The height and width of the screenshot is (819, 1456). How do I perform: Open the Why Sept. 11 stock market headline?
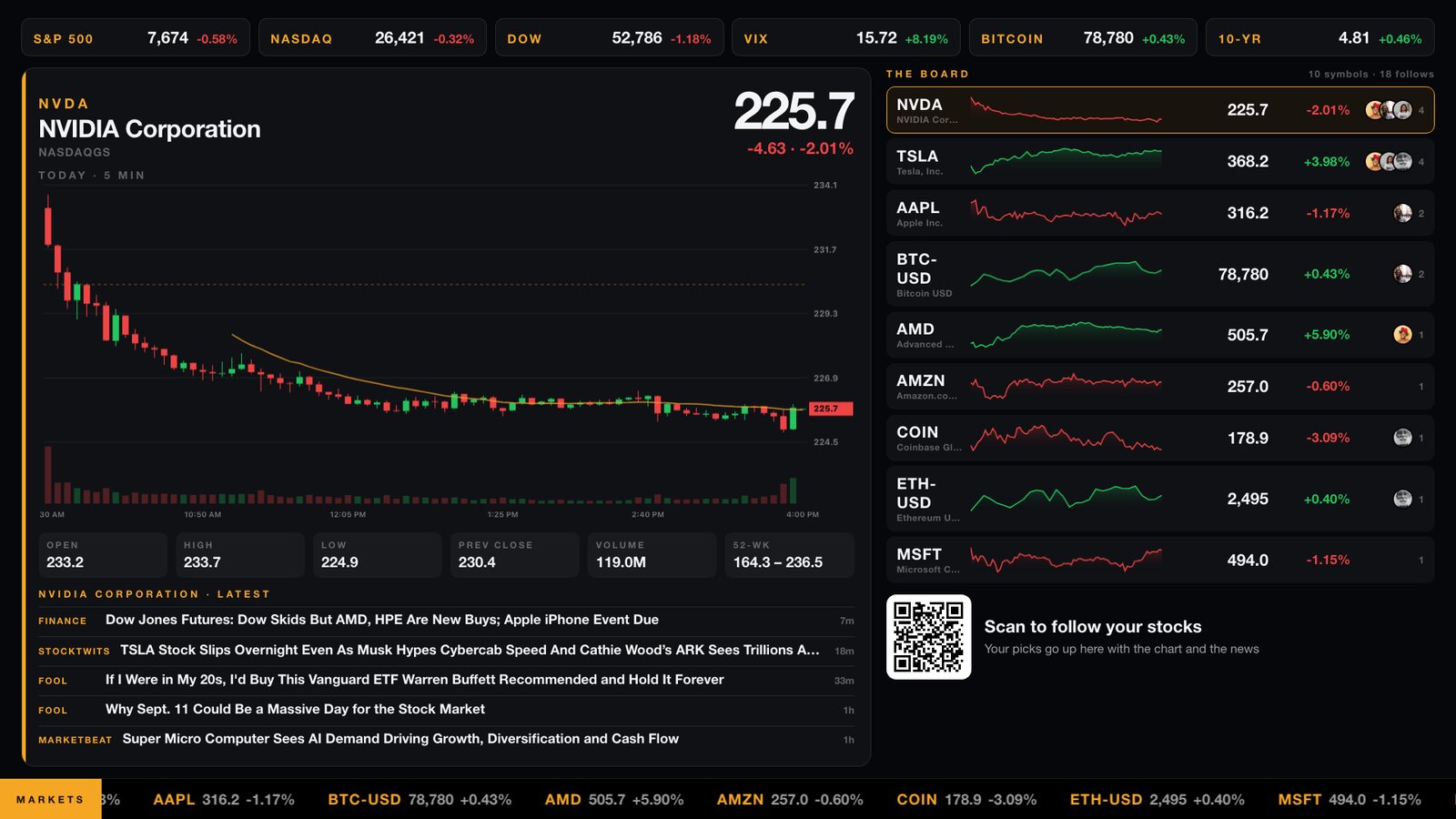tap(295, 709)
